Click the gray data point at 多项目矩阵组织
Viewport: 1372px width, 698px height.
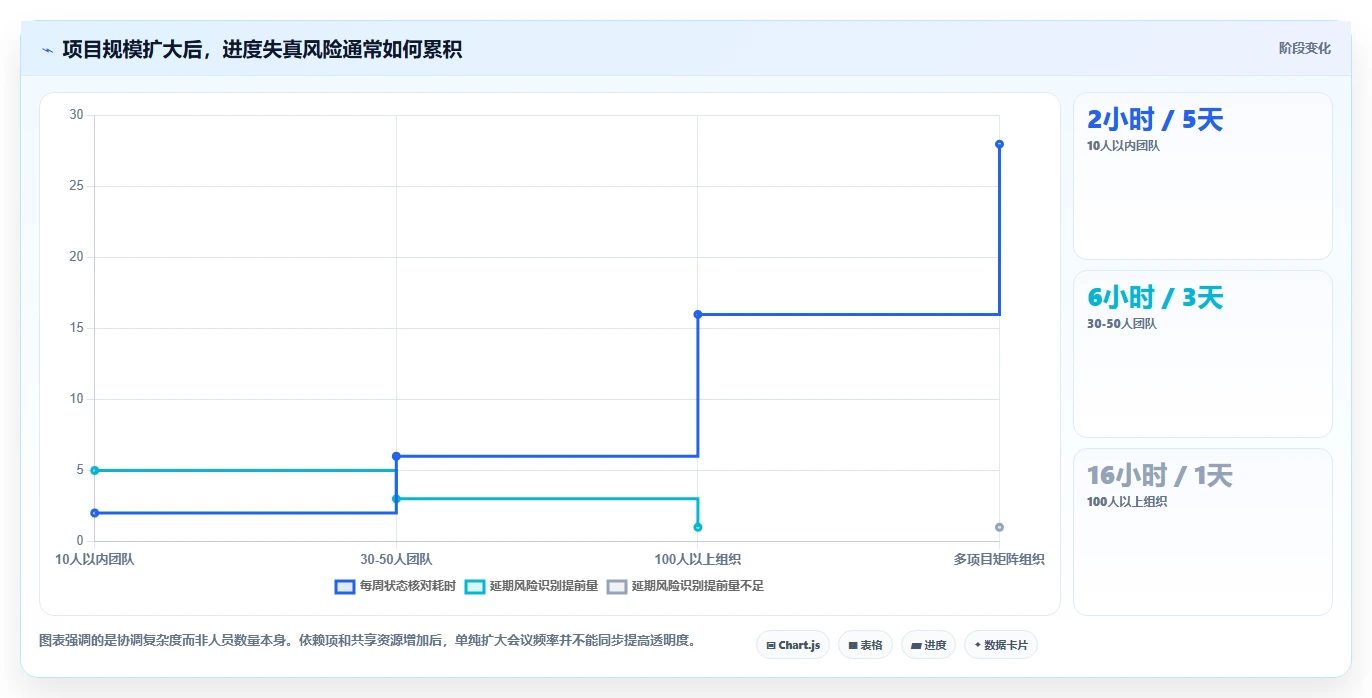(x=999, y=527)
